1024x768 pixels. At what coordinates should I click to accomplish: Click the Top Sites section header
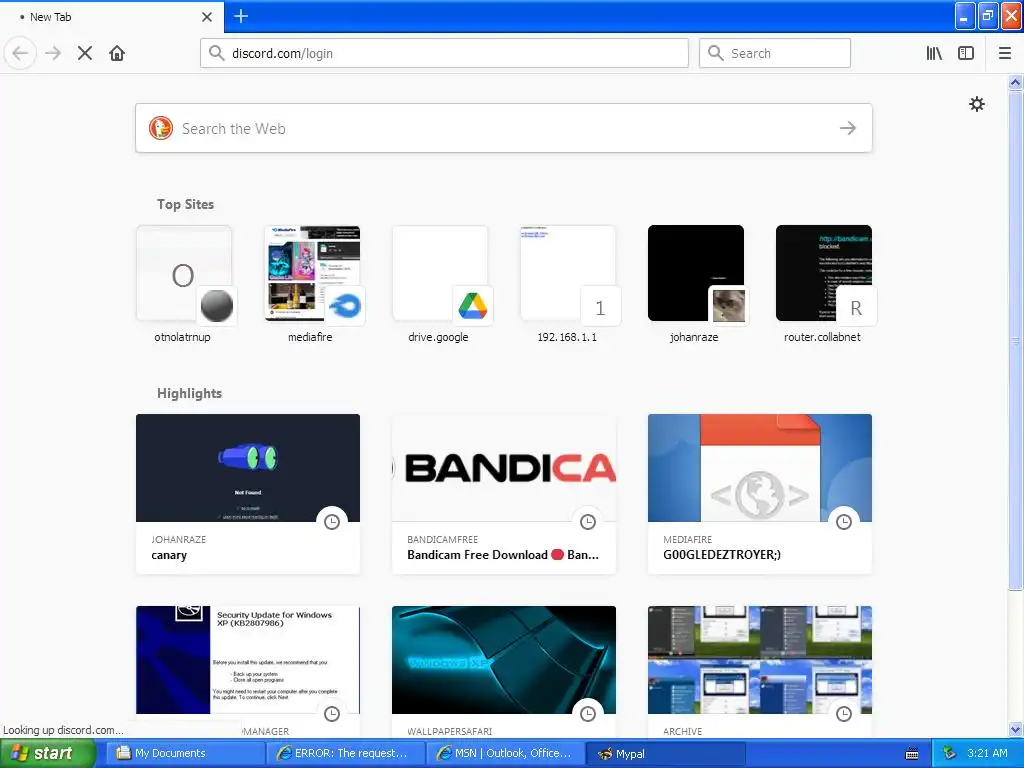[x=185, y=204]
